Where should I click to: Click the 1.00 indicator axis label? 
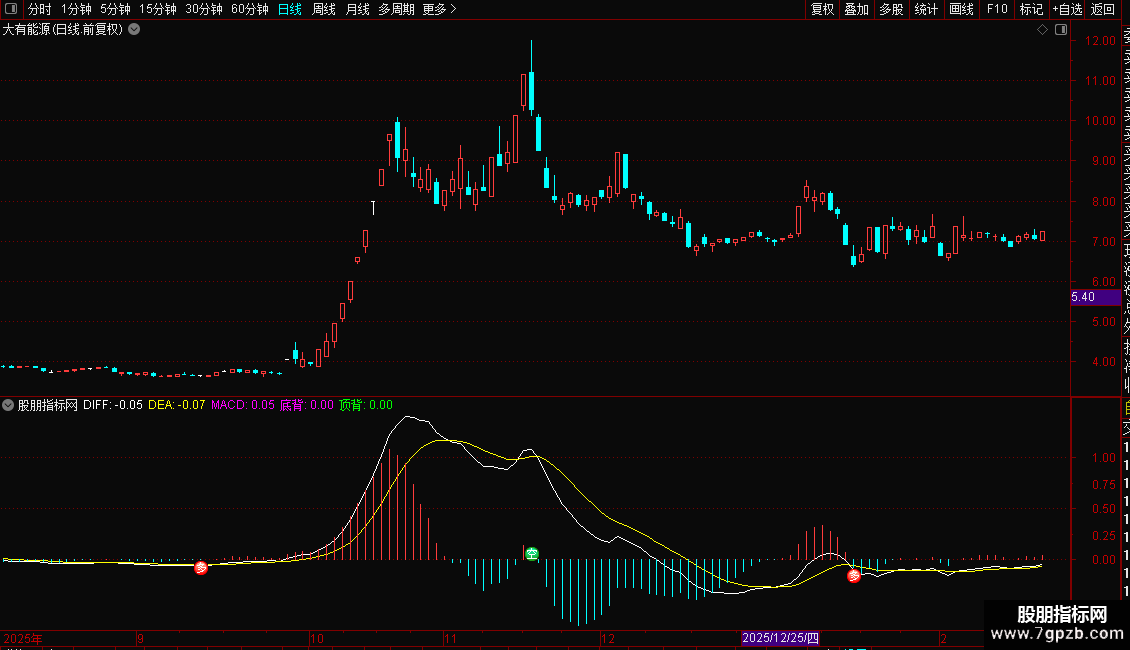point(1104,458)
